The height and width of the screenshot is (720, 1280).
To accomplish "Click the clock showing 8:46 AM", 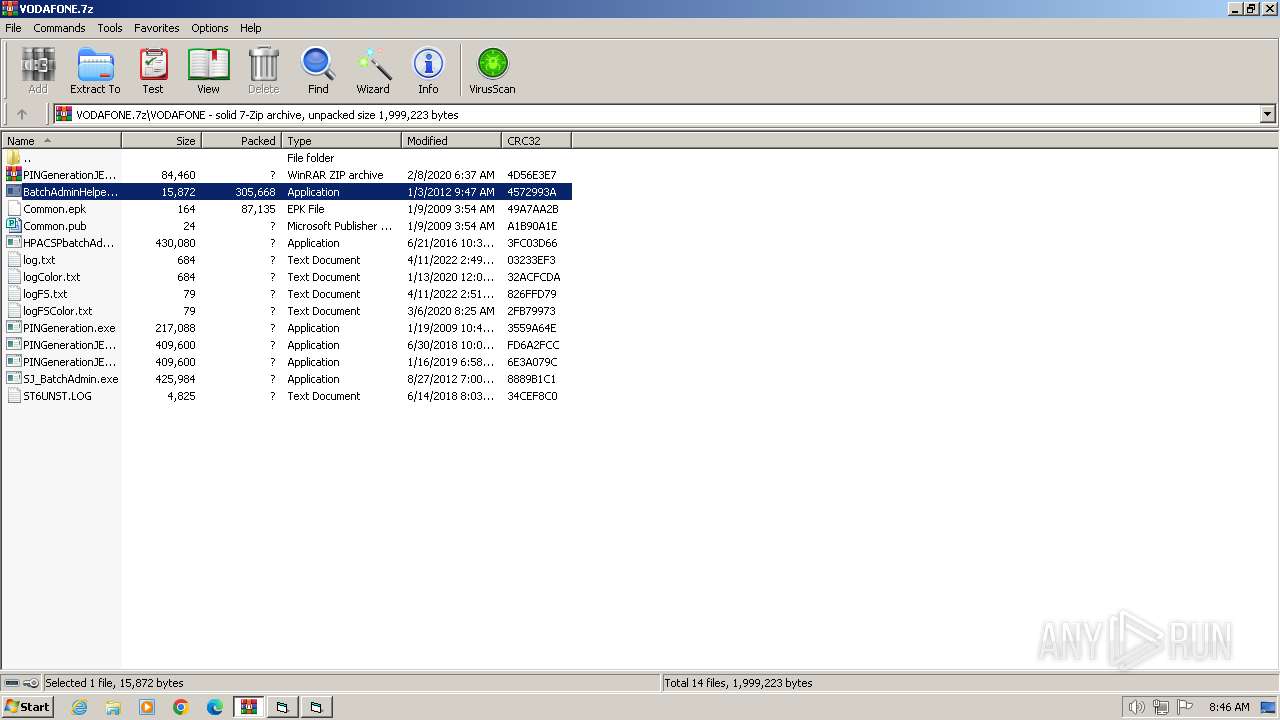I will click(1229, 707).
